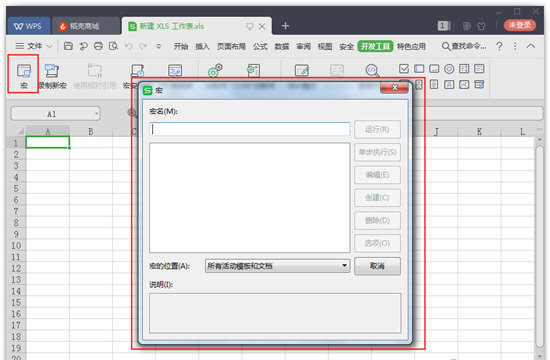Viewport: 550px width, 360px height.
Task: Switch to the Developer Tools tab
Action: click(x=375, y=46)
